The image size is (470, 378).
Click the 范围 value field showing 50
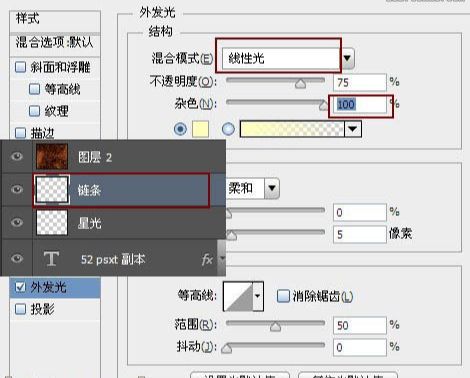pos(360,325)
